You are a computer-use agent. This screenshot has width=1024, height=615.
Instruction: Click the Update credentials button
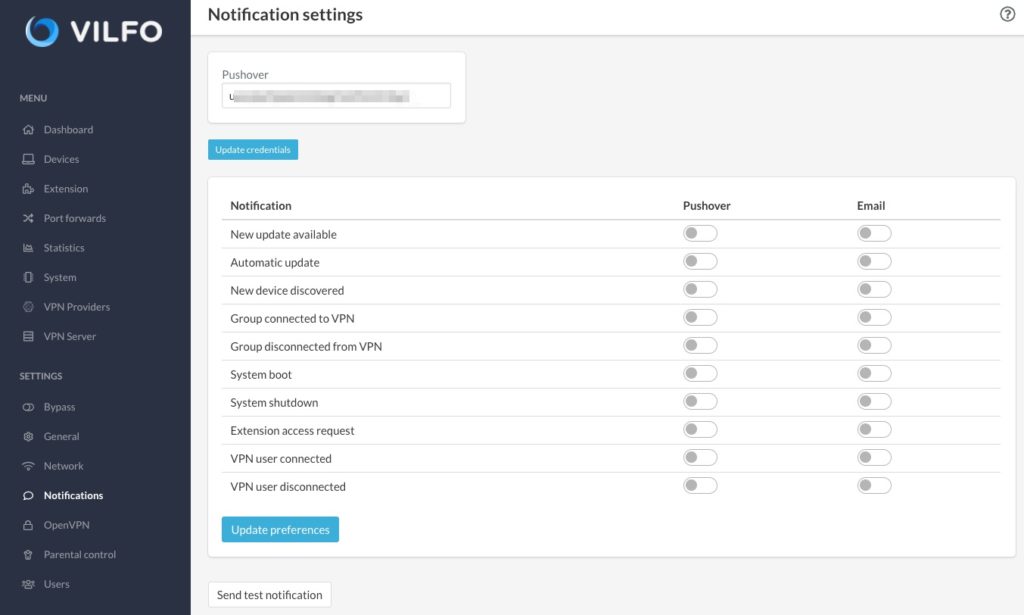[x=253, y=150]
